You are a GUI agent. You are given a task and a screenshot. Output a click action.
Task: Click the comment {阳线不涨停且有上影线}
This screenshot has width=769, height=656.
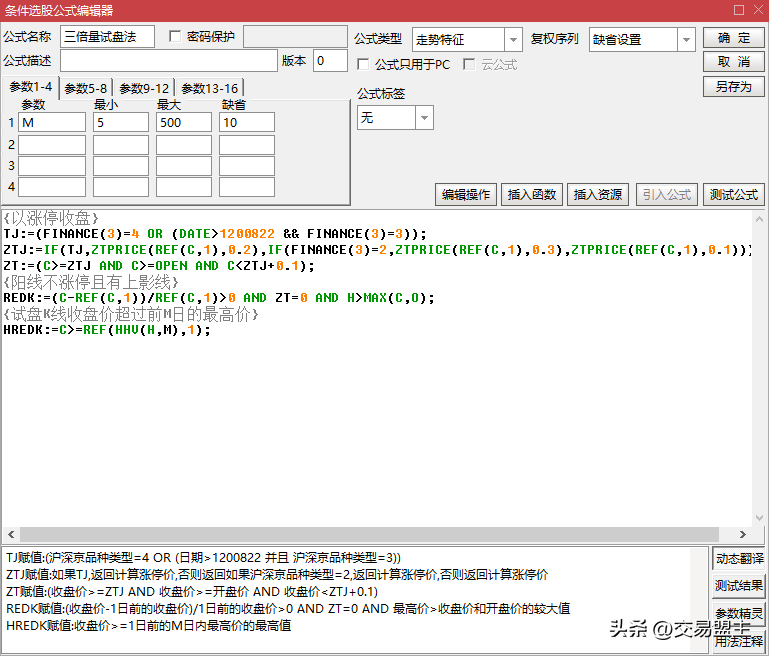pyautogui.click(x=91, y=282)
